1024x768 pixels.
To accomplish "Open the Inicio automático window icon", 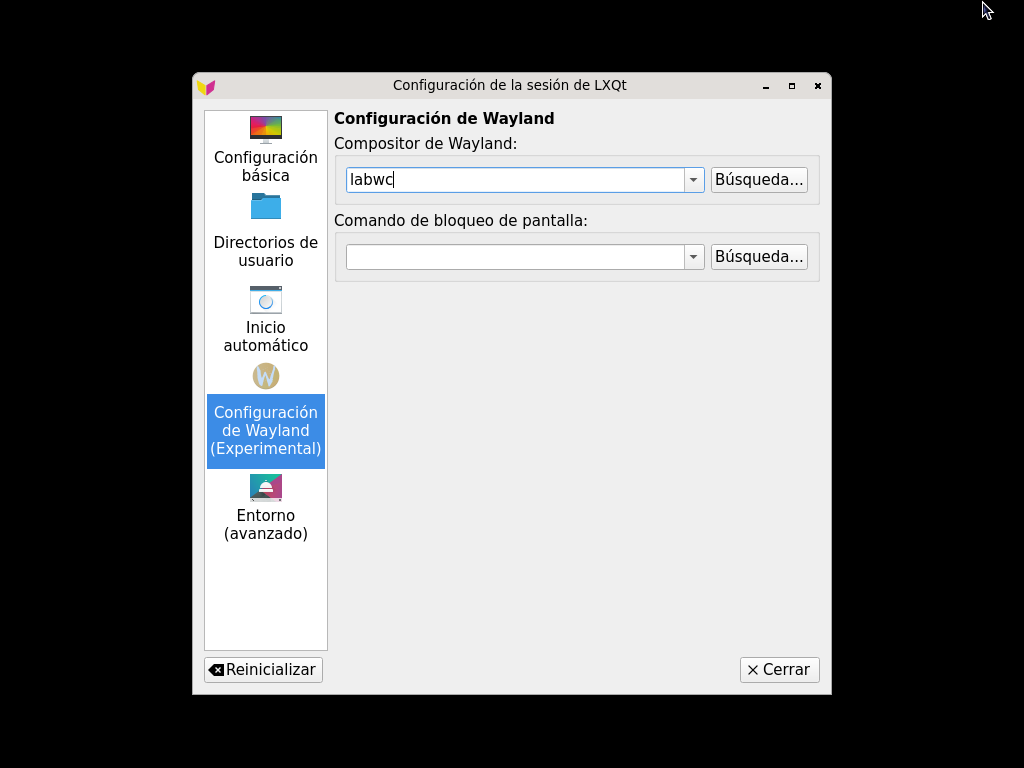I will (x=265, y=300).
